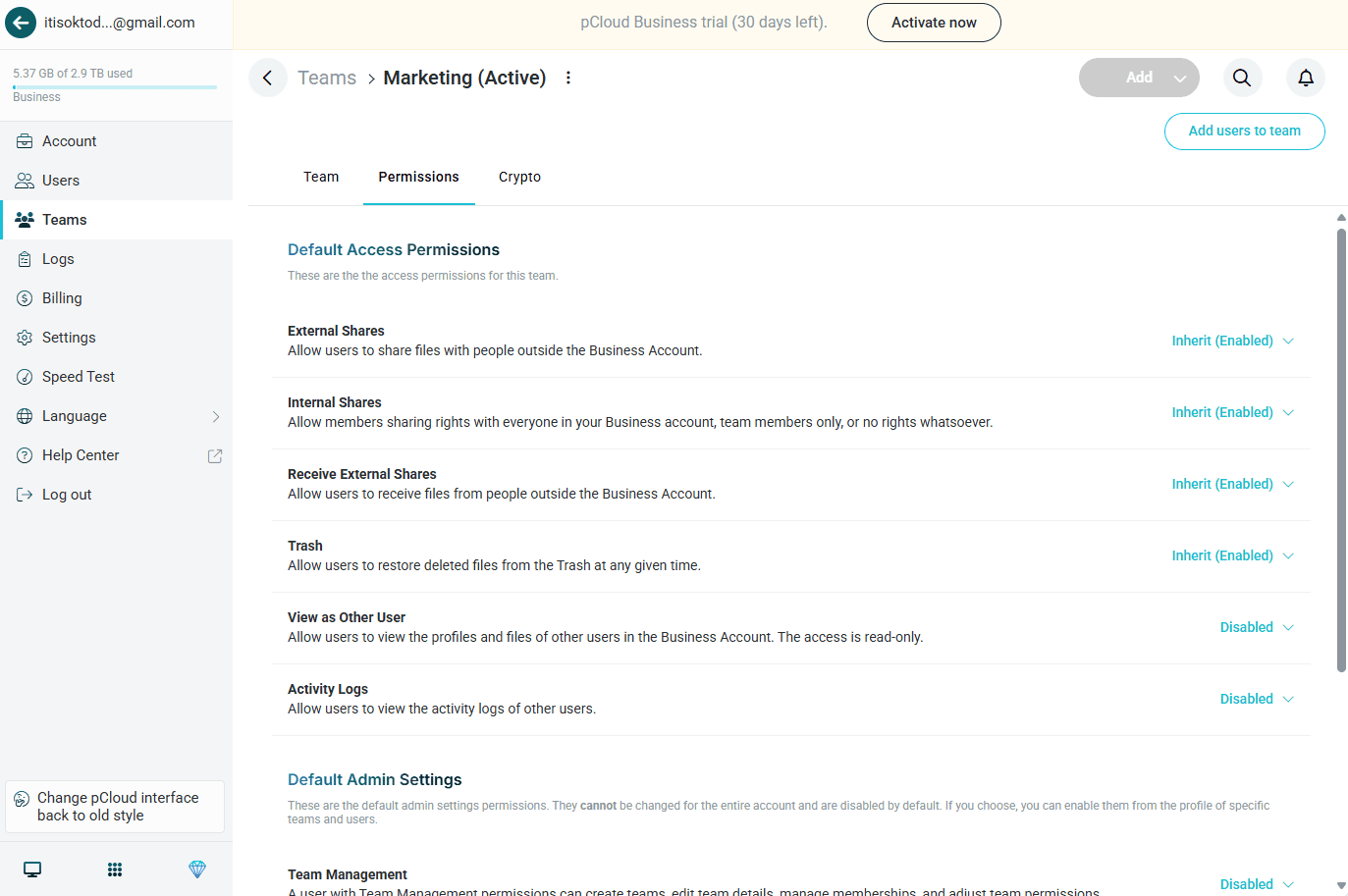
Task: Click Change pCloud interface back to old style
Action: point(115,807)
